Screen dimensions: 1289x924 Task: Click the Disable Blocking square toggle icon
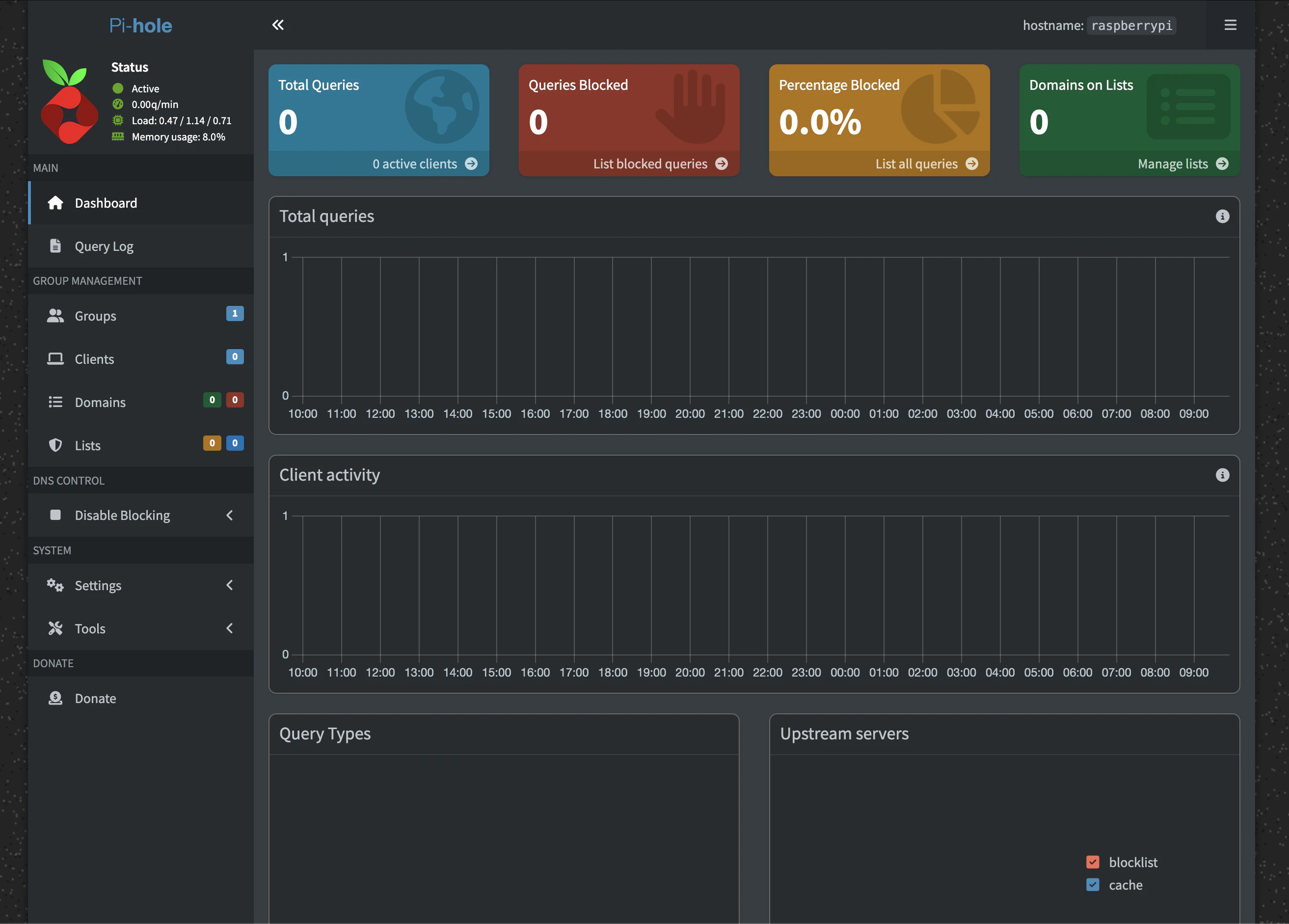pos(55,515)
